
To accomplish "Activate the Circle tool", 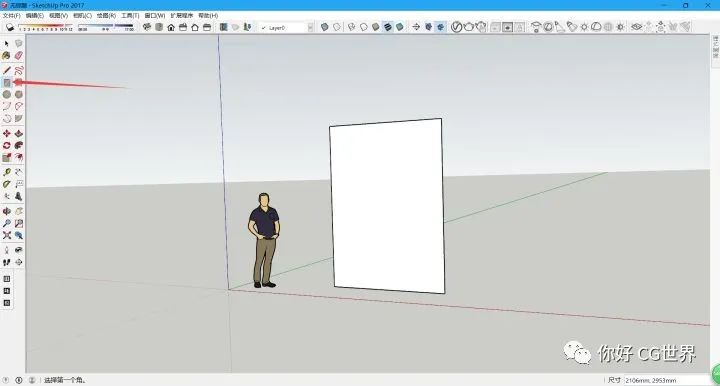I will [6, 95].
